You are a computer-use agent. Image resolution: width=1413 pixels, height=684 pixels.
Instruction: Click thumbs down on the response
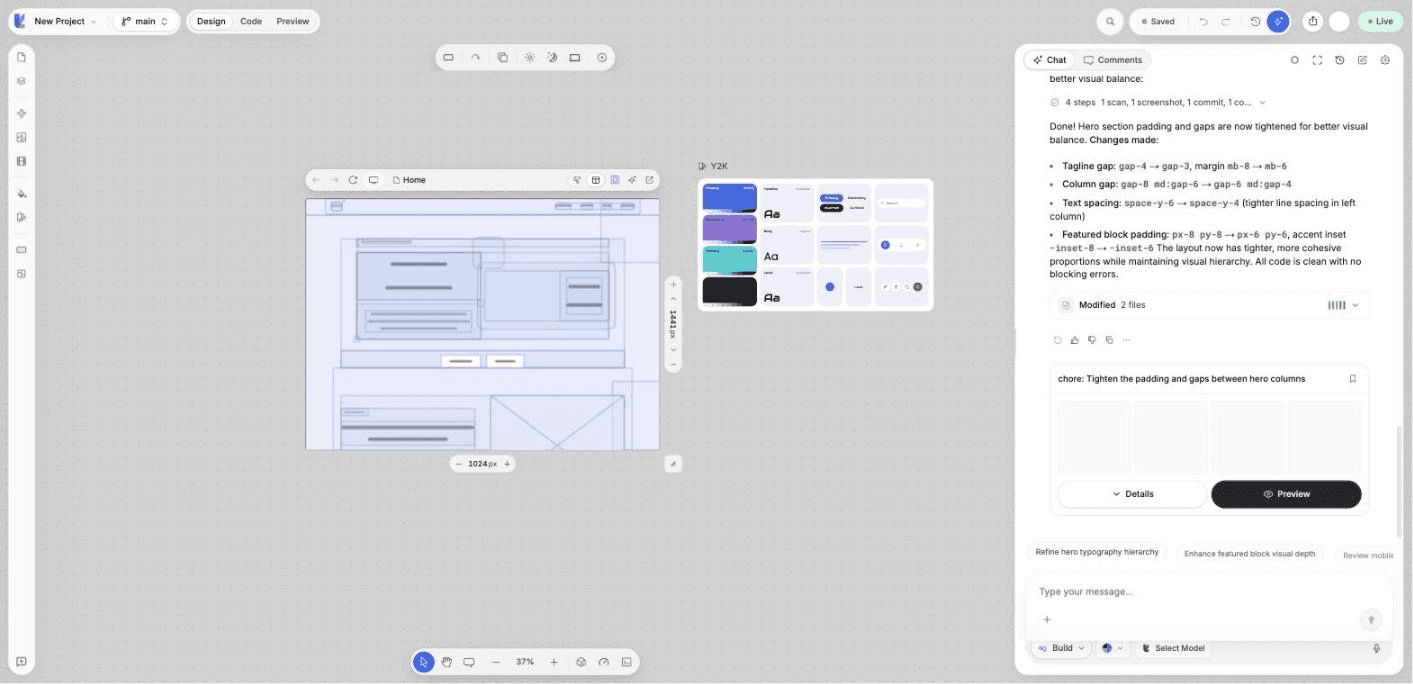[x=1092, y=340]
